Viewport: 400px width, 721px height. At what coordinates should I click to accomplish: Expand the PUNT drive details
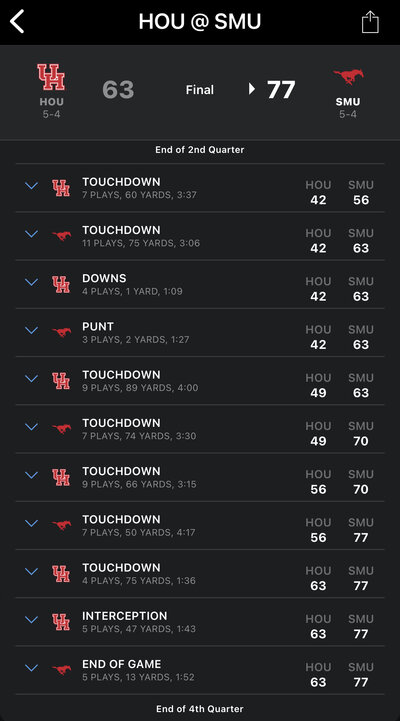tap(31, 330)
